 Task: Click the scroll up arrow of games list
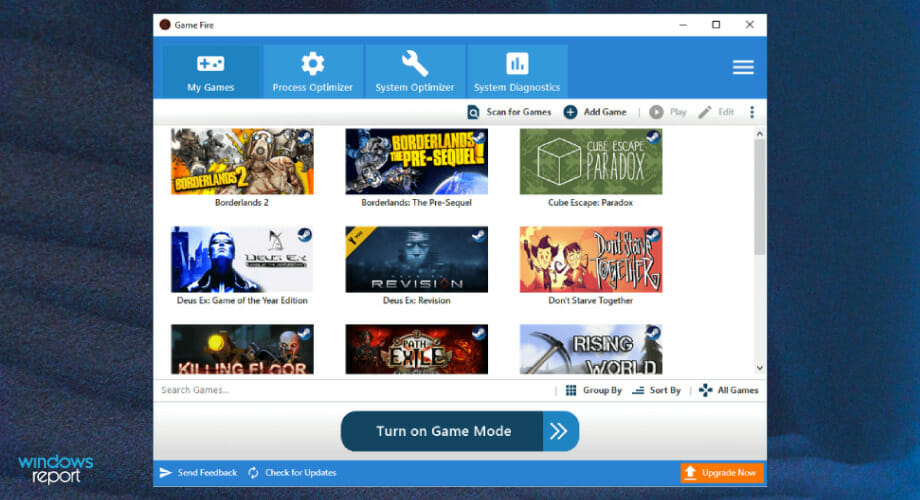(760, 134)
